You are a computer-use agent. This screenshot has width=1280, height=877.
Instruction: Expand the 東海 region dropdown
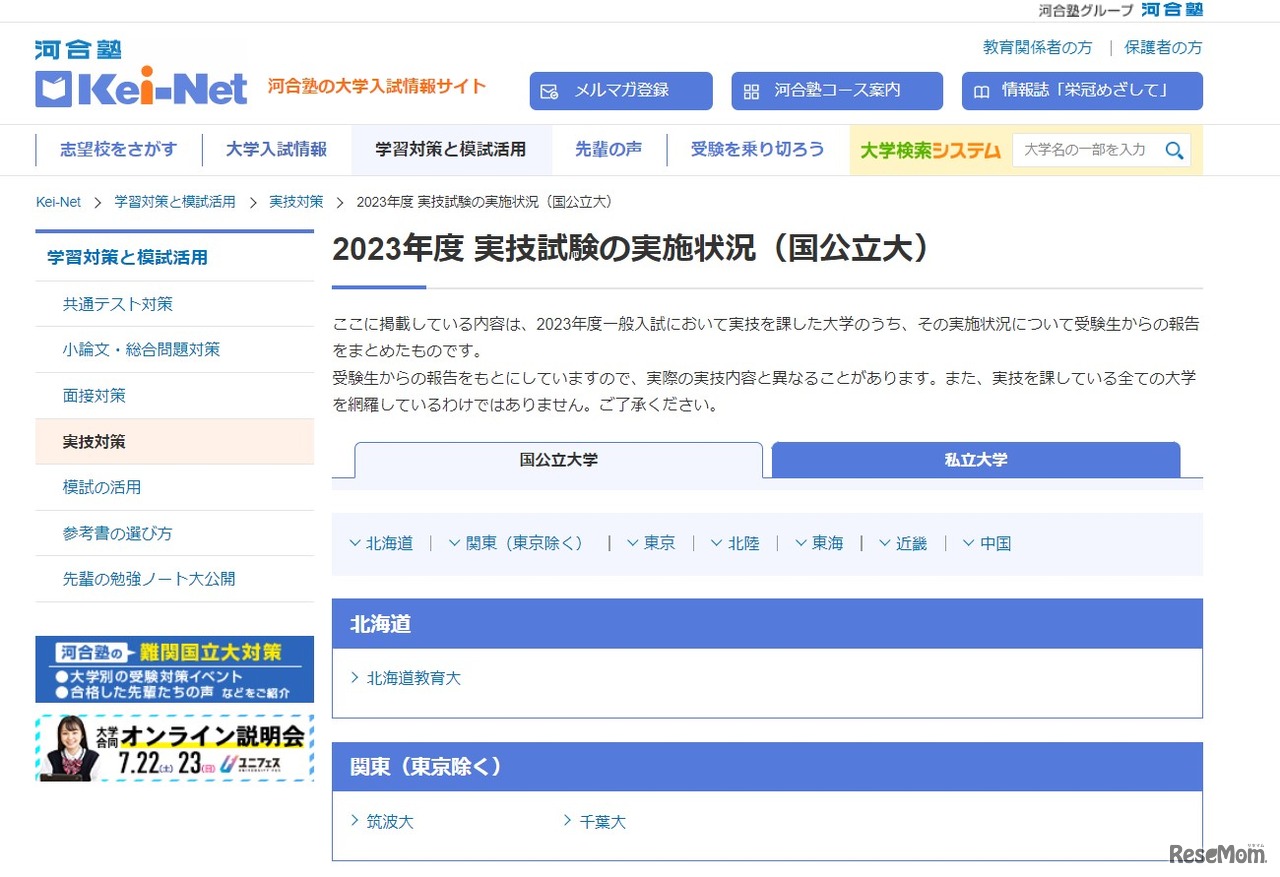pos(819,543)
